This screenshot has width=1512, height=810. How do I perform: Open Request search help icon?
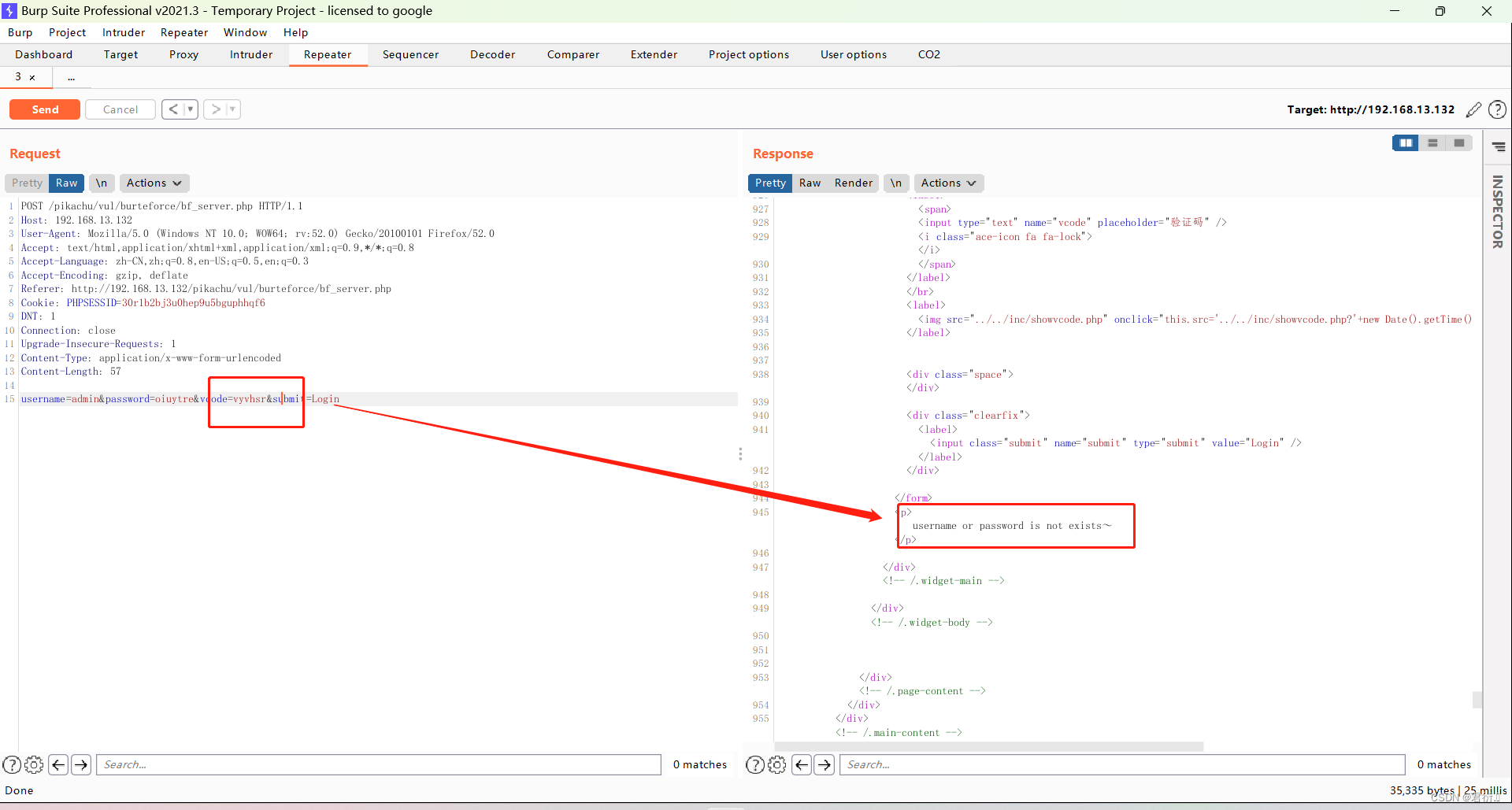pos(12,764)
